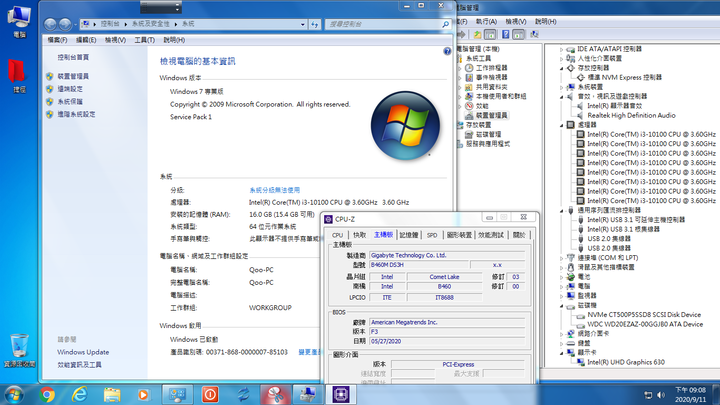The image size is (720, 405).
Task: Click the volume speaker icon in system tray
Action: pyautogui.click(x=661, y=395)
